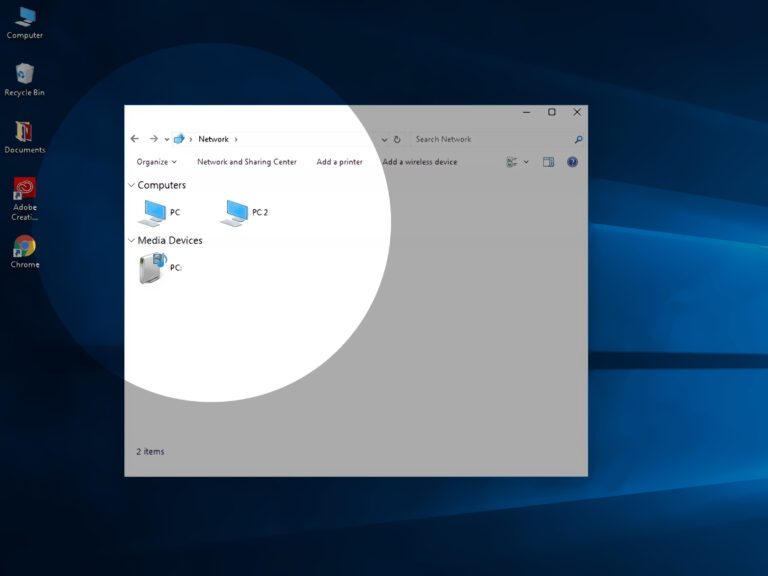Maximize the Network window
Screen dimensions: 768x576
point(552,112)
